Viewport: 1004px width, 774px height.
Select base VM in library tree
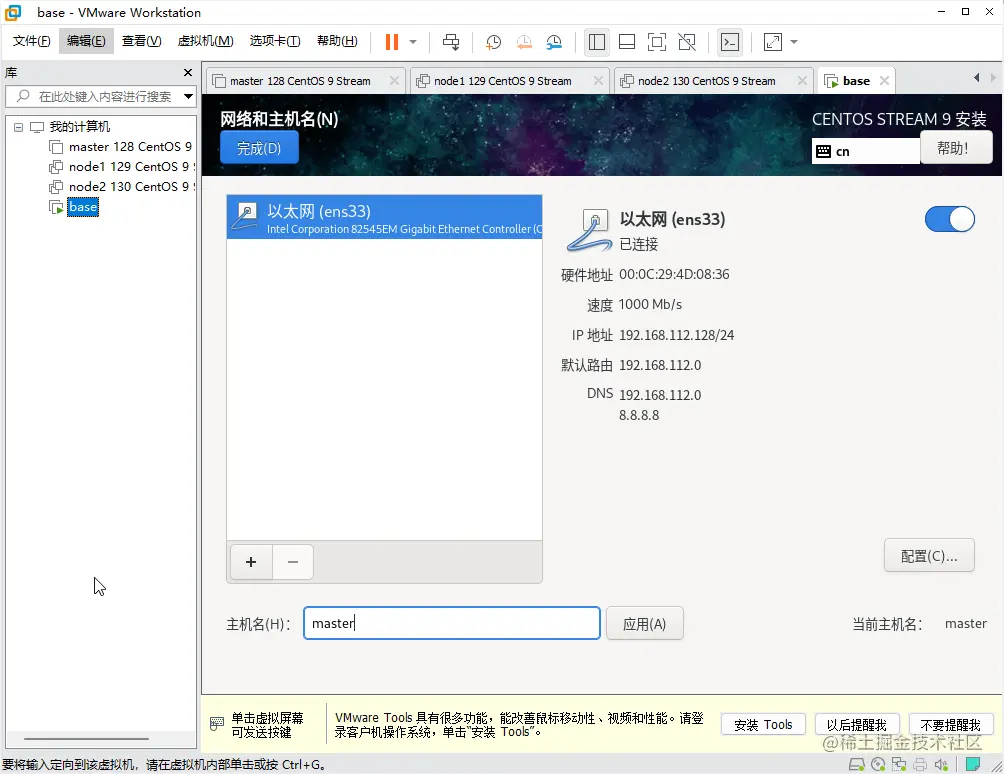[x=83, y=207]
